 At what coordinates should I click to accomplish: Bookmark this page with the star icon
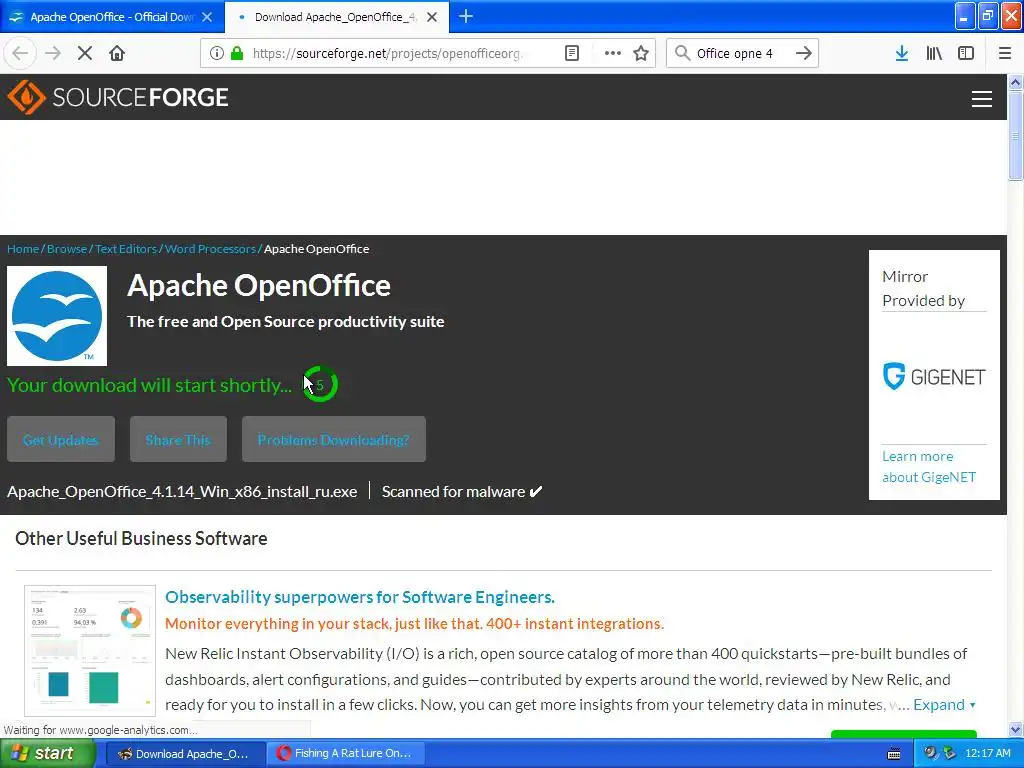click(641, 53)
